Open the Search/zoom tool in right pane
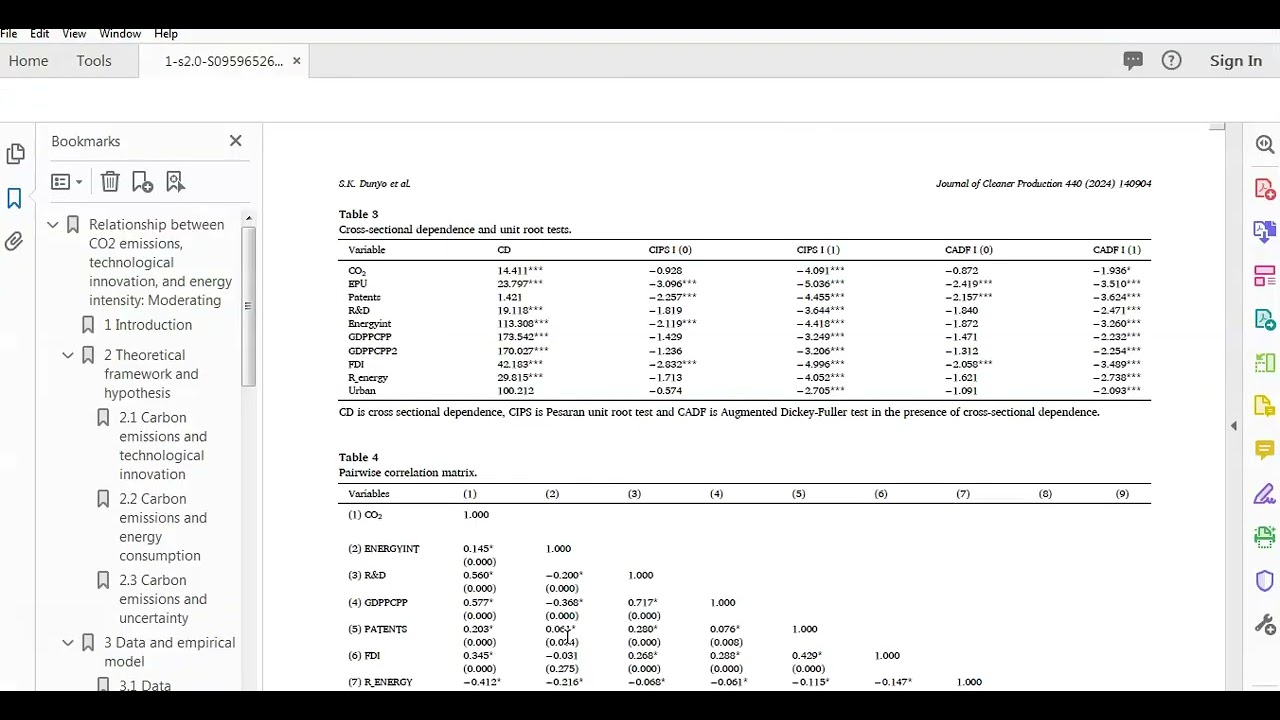 [x=1265, y=144]
